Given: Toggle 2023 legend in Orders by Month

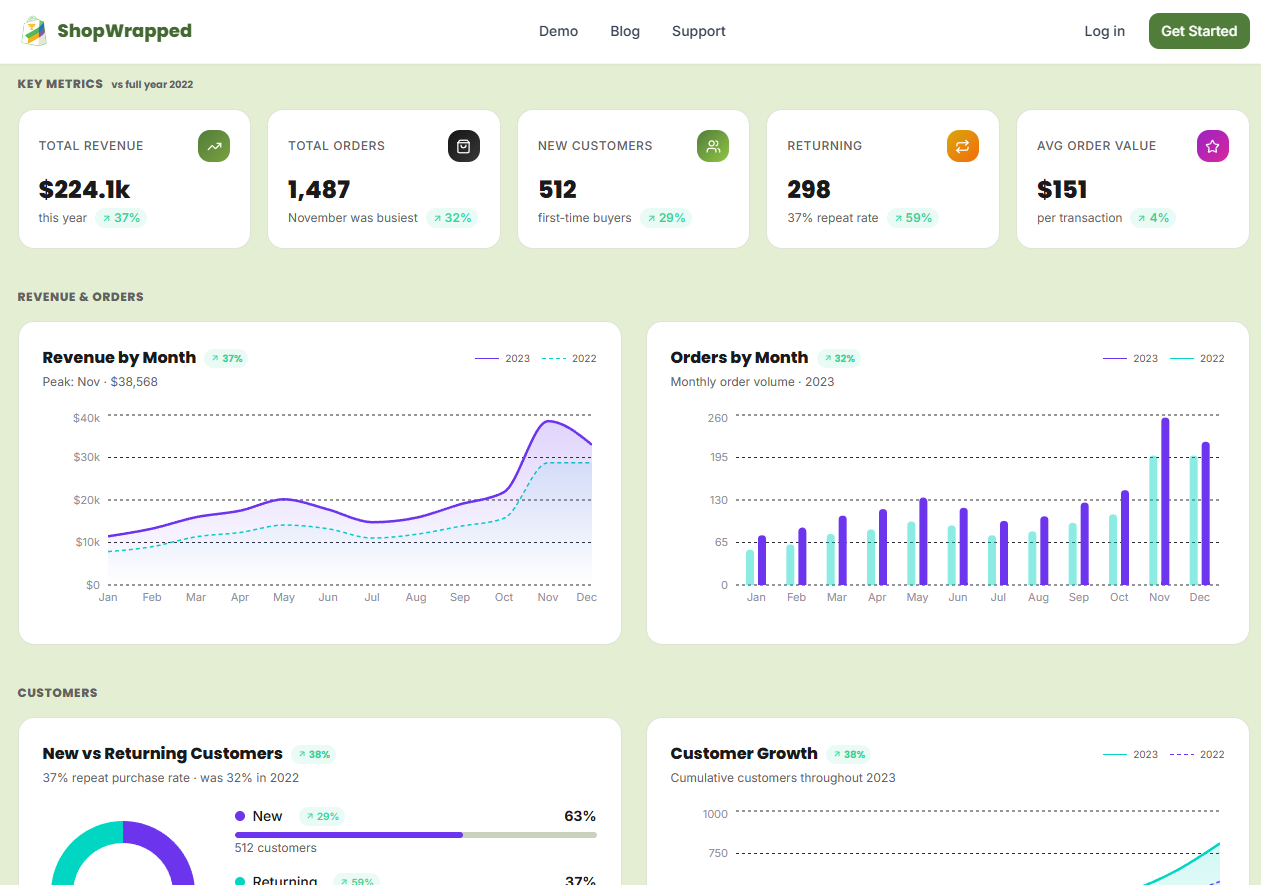Looking at the screenshot, I should (x=1131, y=358).
